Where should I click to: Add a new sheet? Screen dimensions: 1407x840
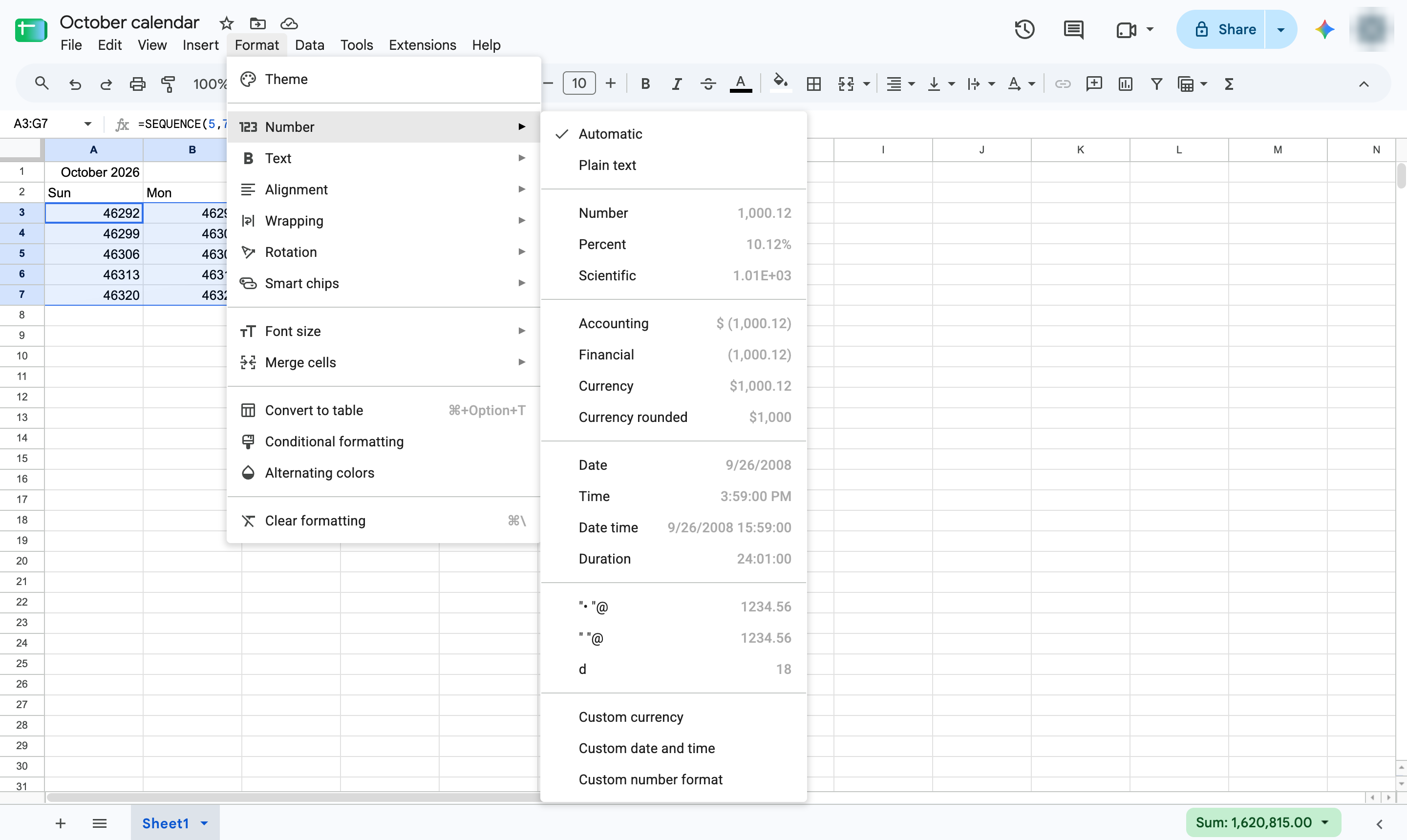point(61,823)
